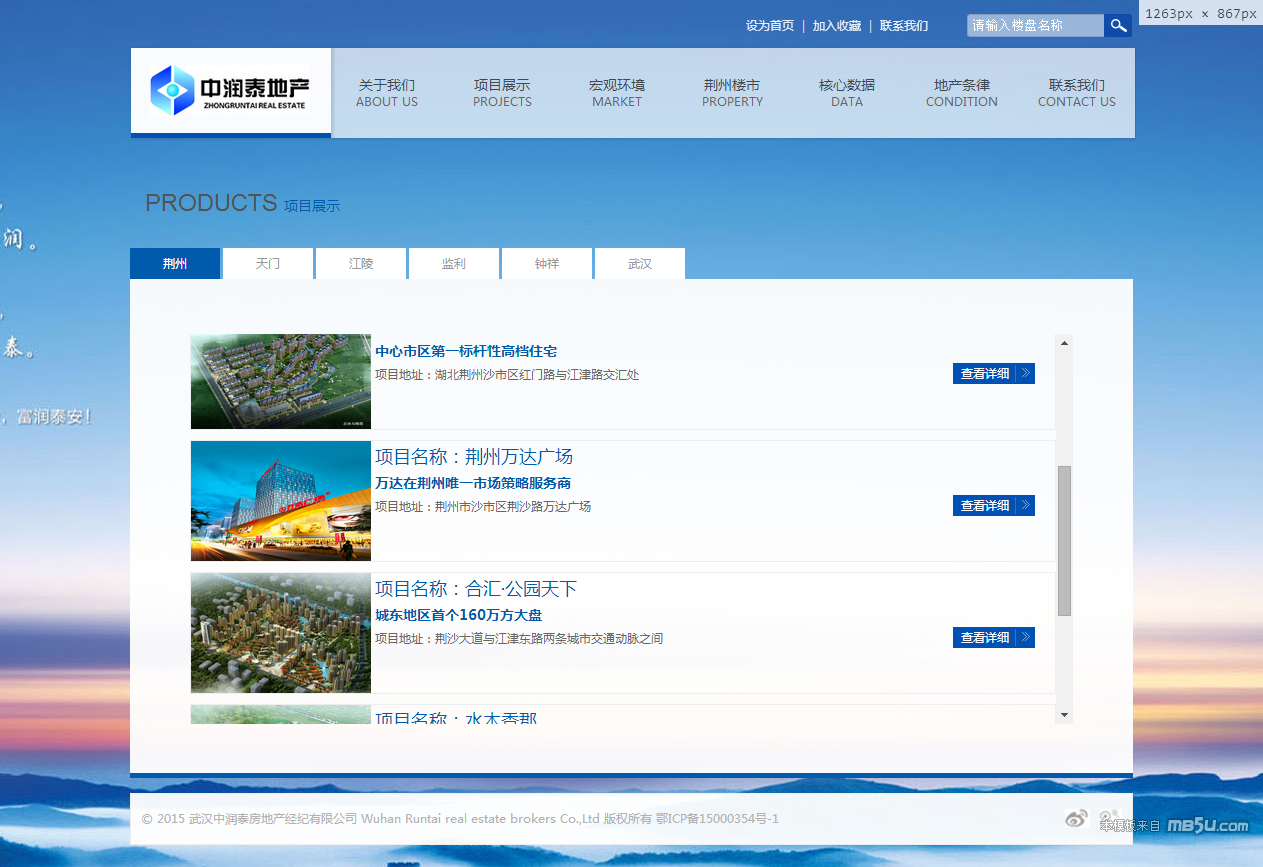
Task: Click the 加入收藏 link at top
Action: (x=837, y=26)
